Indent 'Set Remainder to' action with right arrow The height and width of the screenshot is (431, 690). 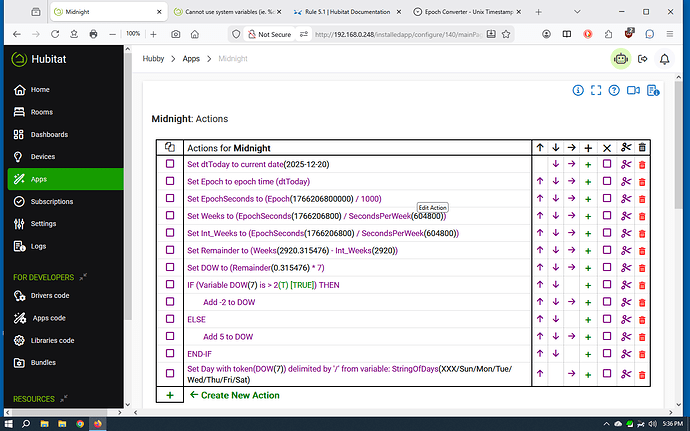pyautogui.click(x=571, y=250)
